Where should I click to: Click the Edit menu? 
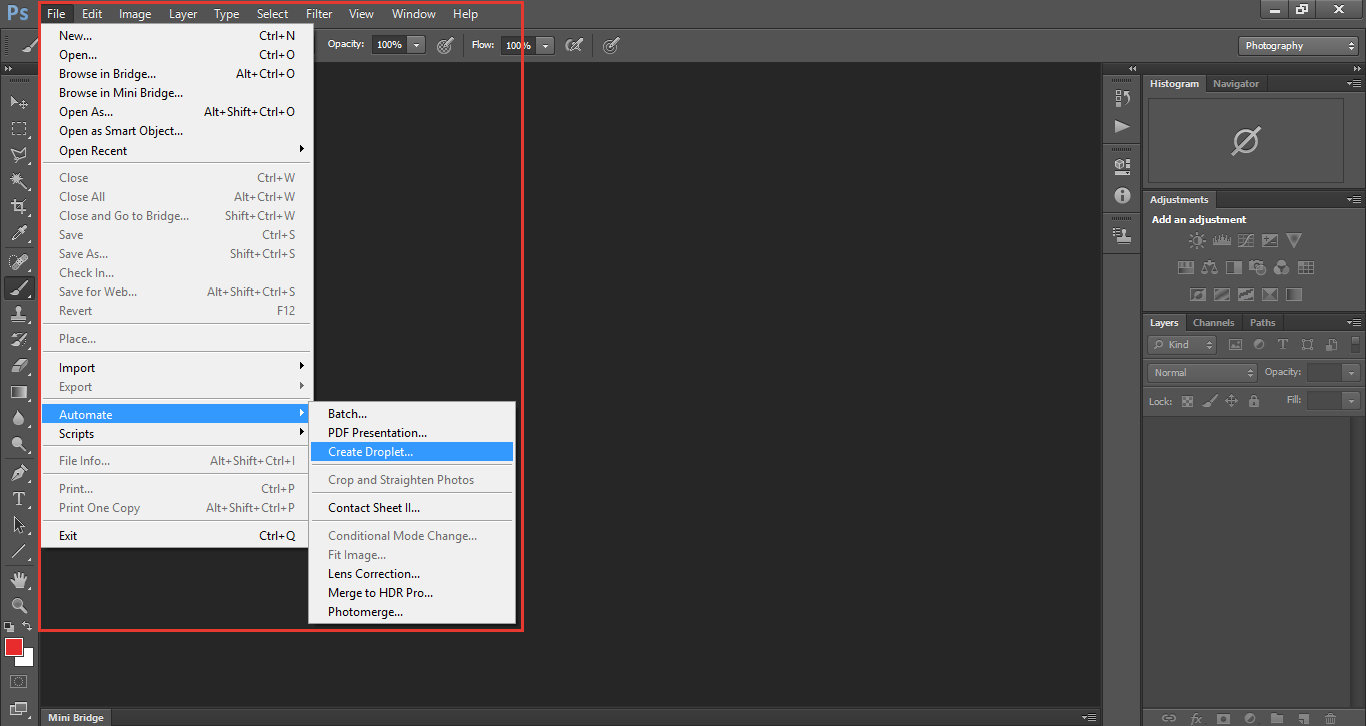coord(92,14)
